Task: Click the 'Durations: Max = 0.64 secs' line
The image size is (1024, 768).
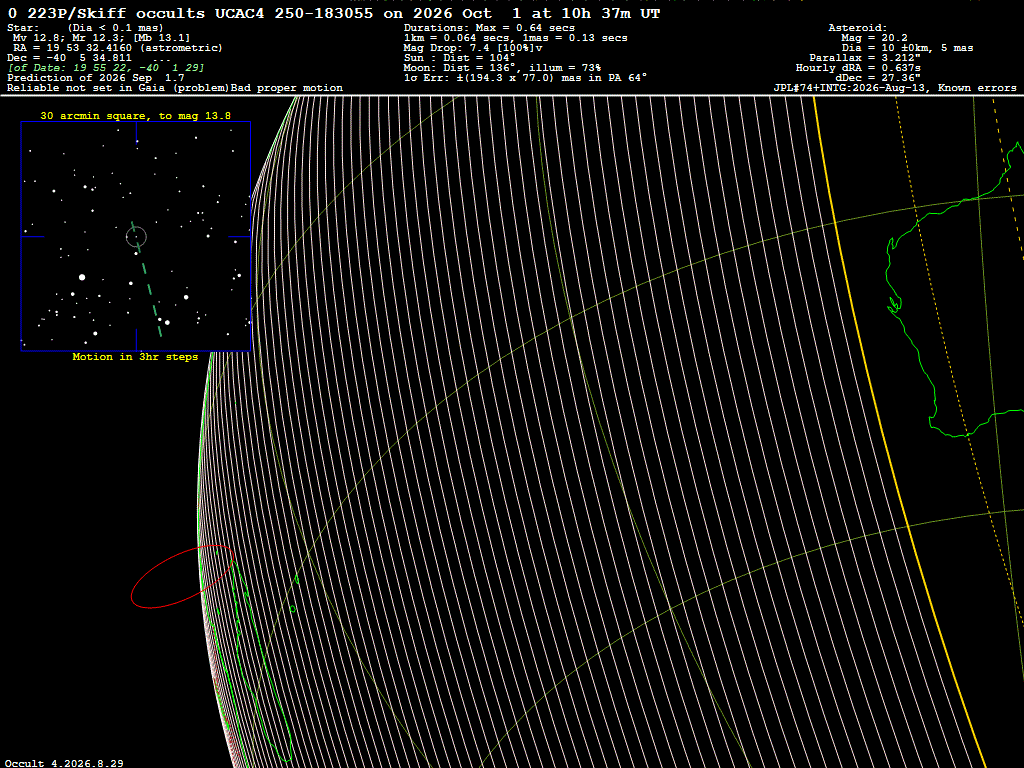Action: [x=489, y=28]
